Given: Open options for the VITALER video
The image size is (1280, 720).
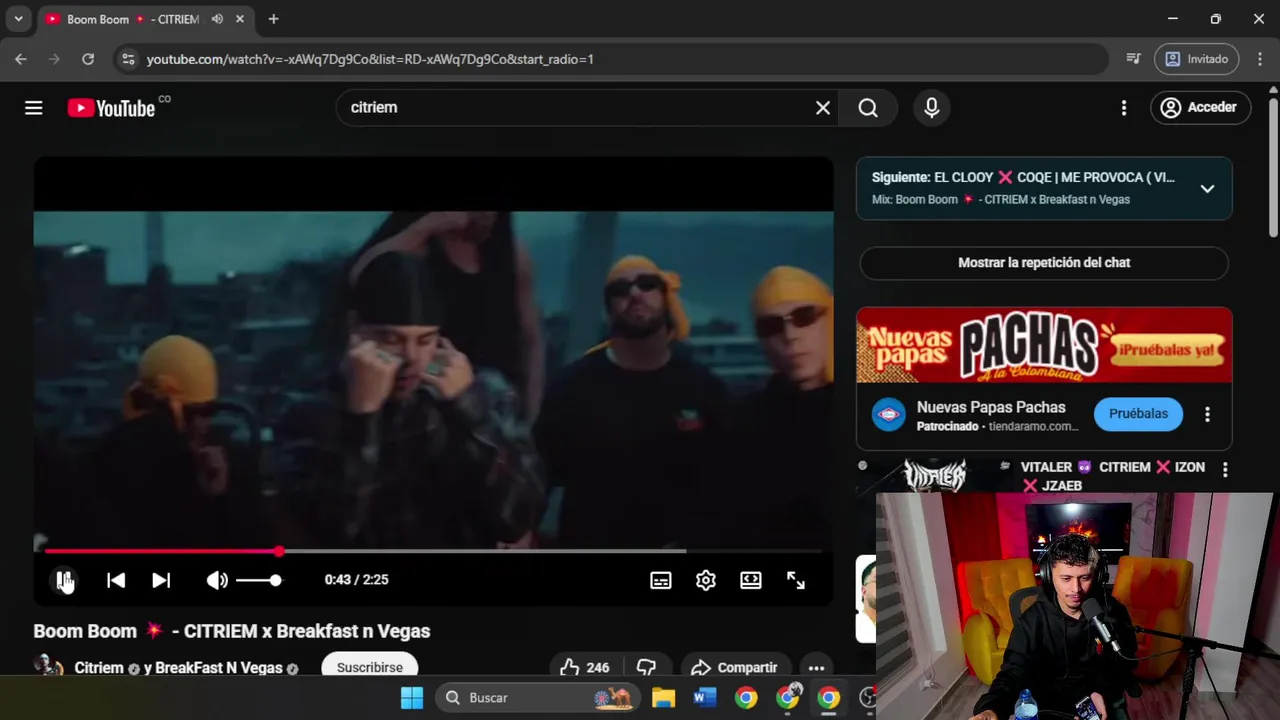Looking at the screenshot, I should (1225, 469).
